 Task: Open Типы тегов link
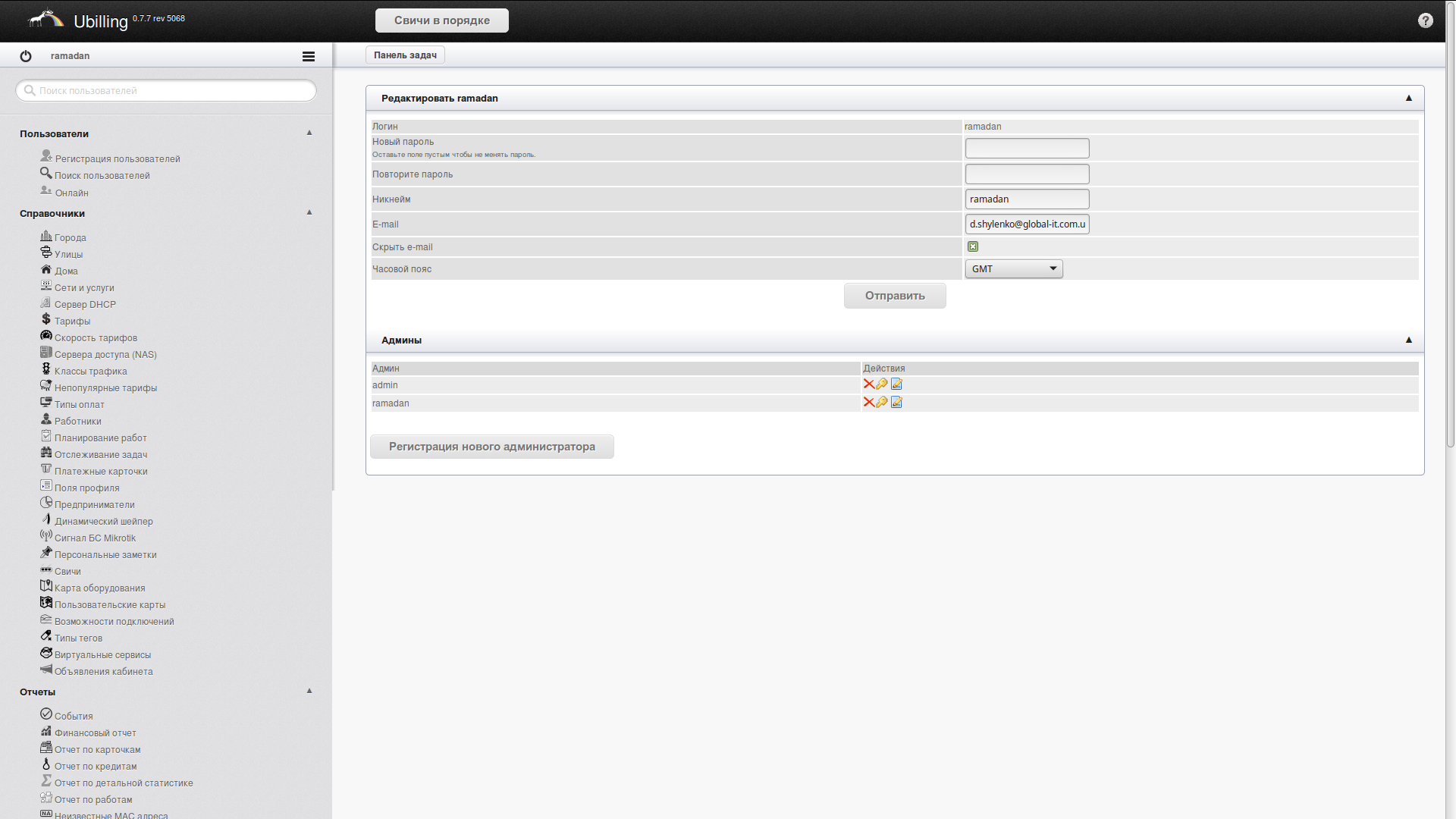click(78, 639)
